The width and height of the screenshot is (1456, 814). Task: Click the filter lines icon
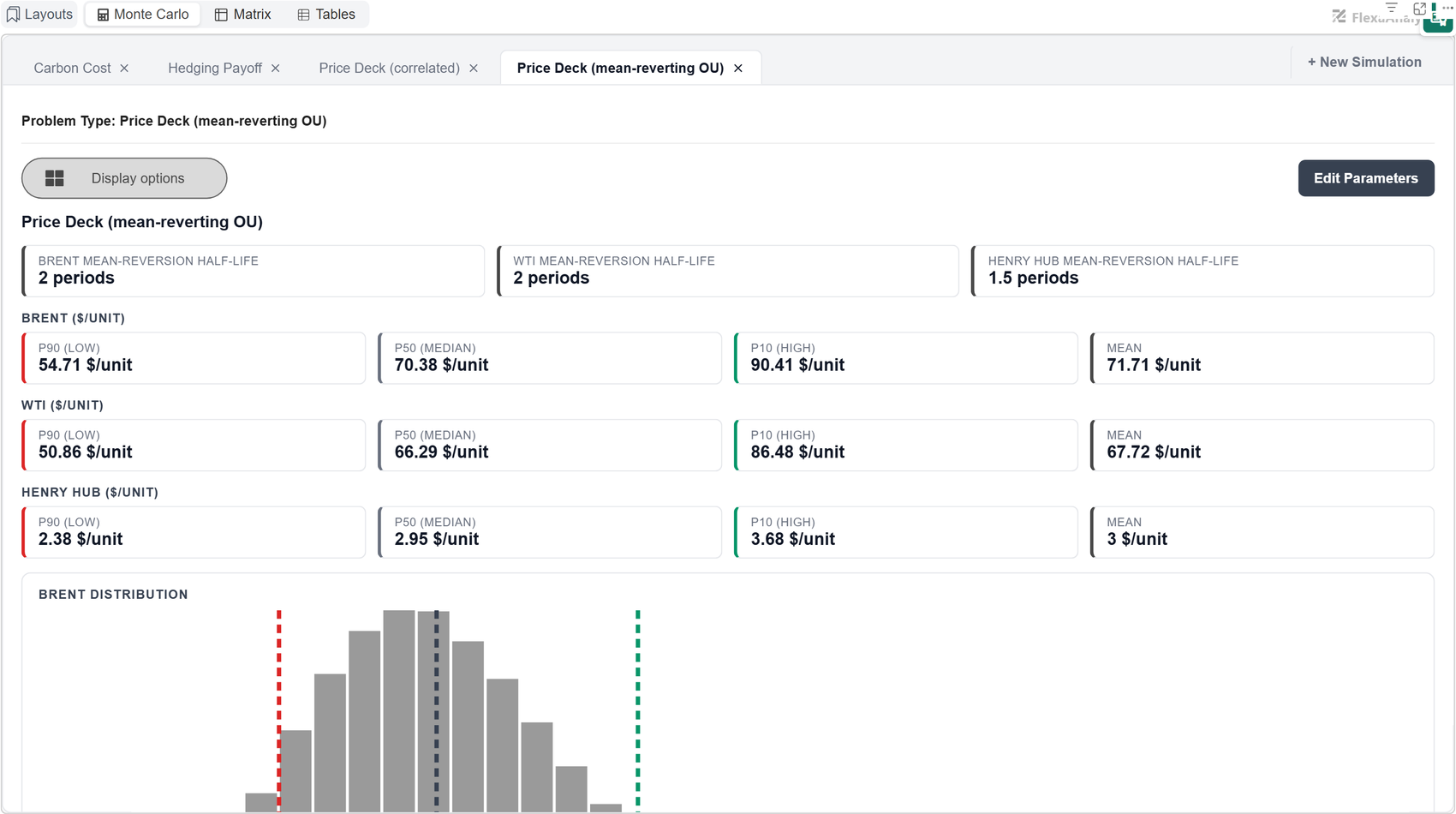click(x=1392, y=7)
